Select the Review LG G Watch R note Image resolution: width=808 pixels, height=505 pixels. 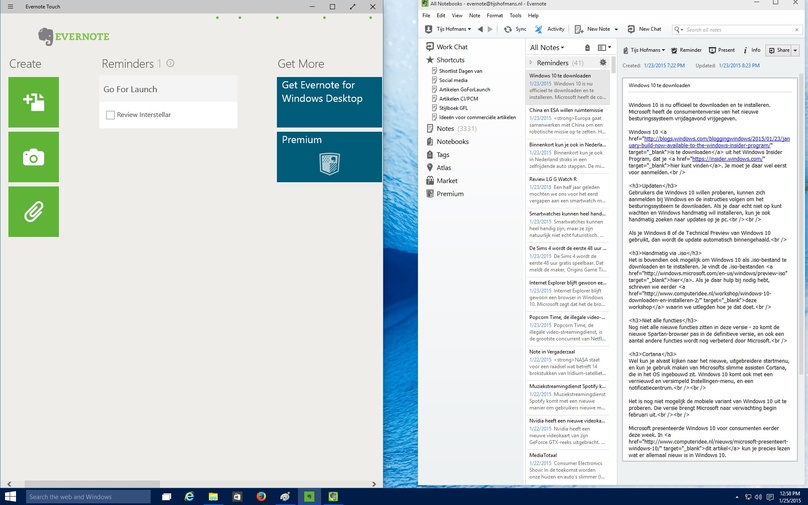click(567, 191)
